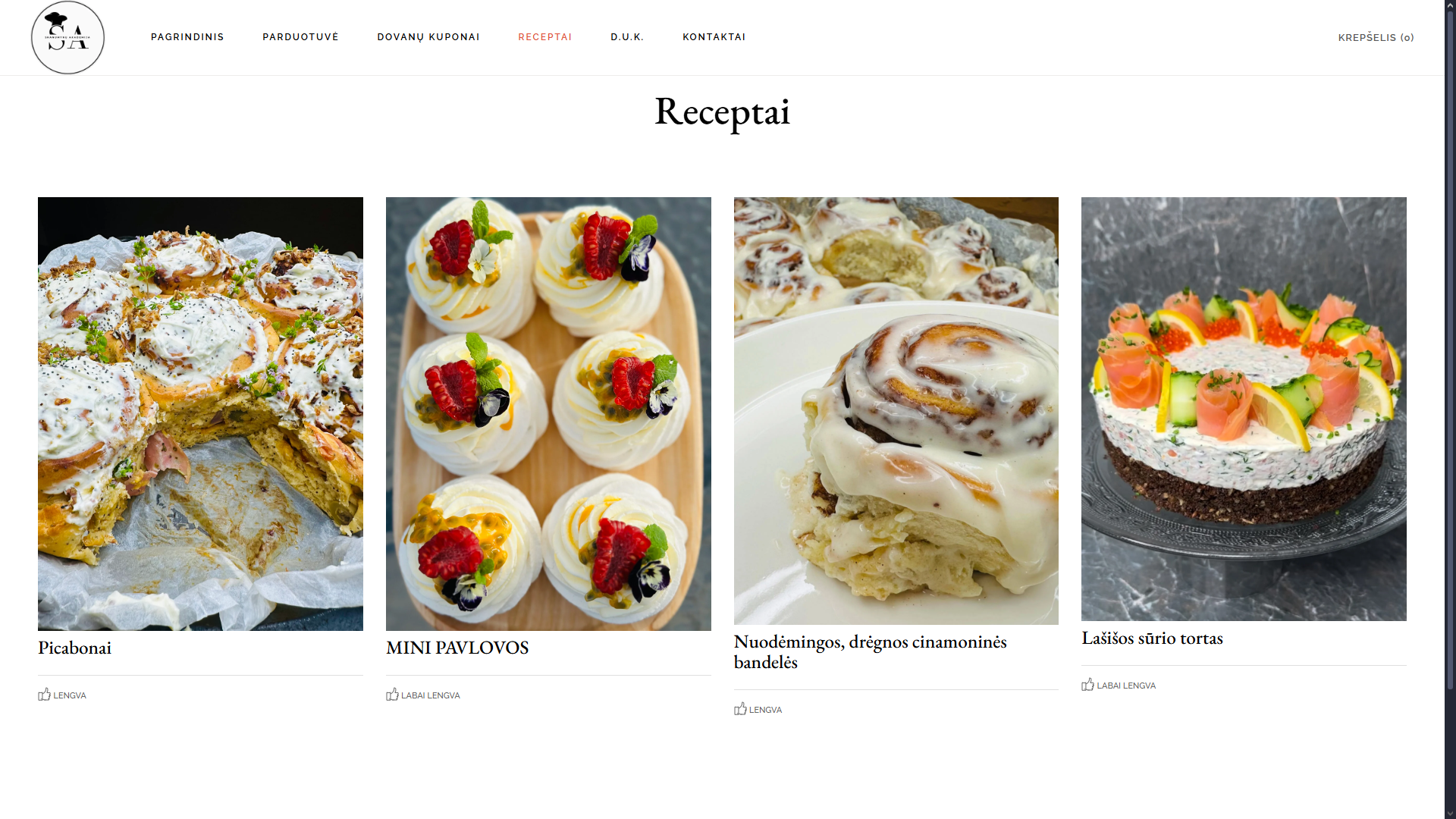This screenshot has height=819, width=1456.
Task: Open Dovanų kuponai in navigation
Action: coord(428,37)
